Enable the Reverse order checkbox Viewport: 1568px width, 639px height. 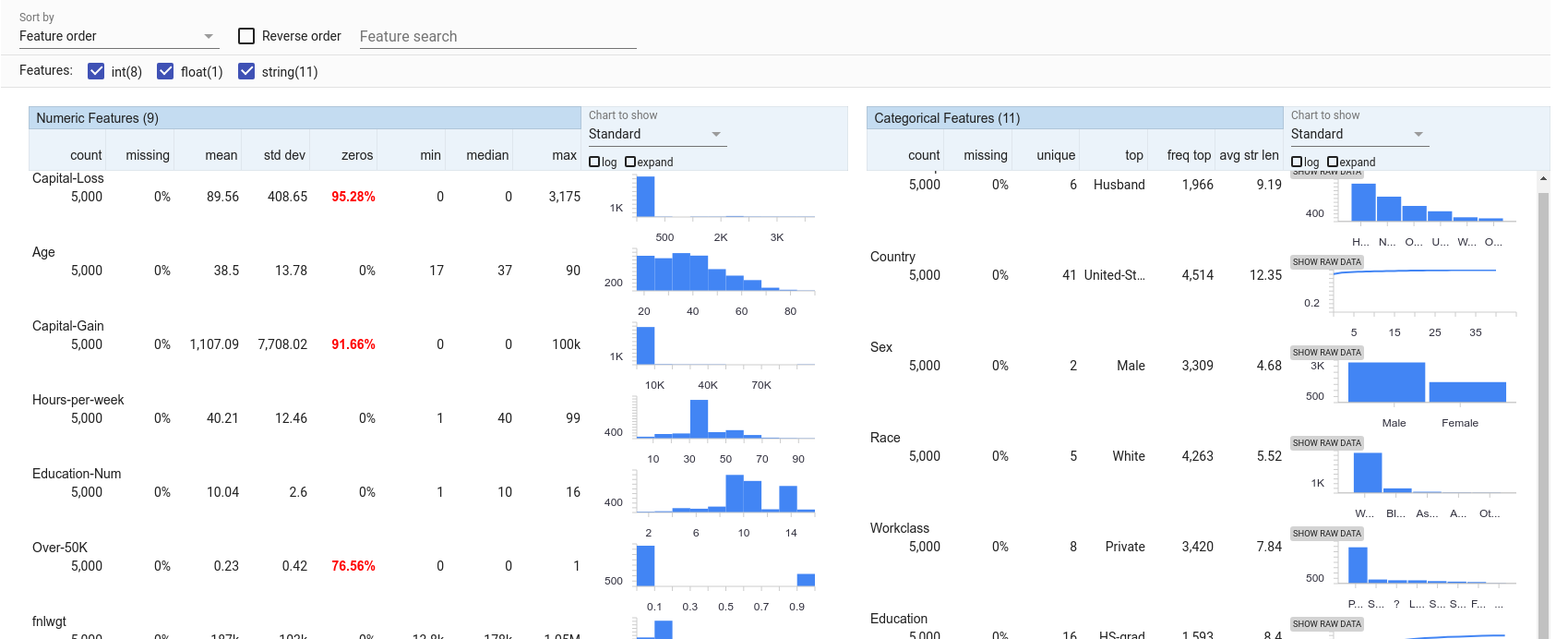point(246,36)
